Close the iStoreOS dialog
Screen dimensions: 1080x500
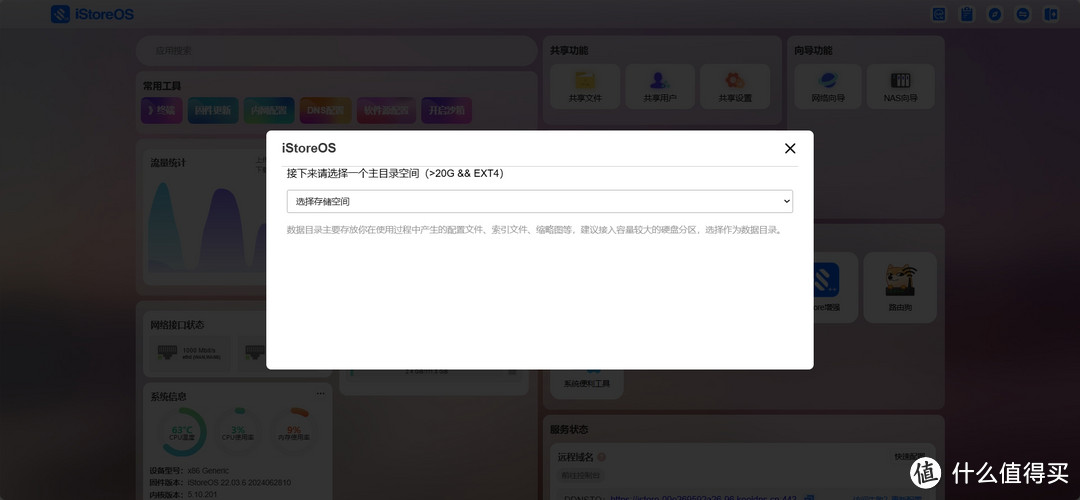pos(790,148)
